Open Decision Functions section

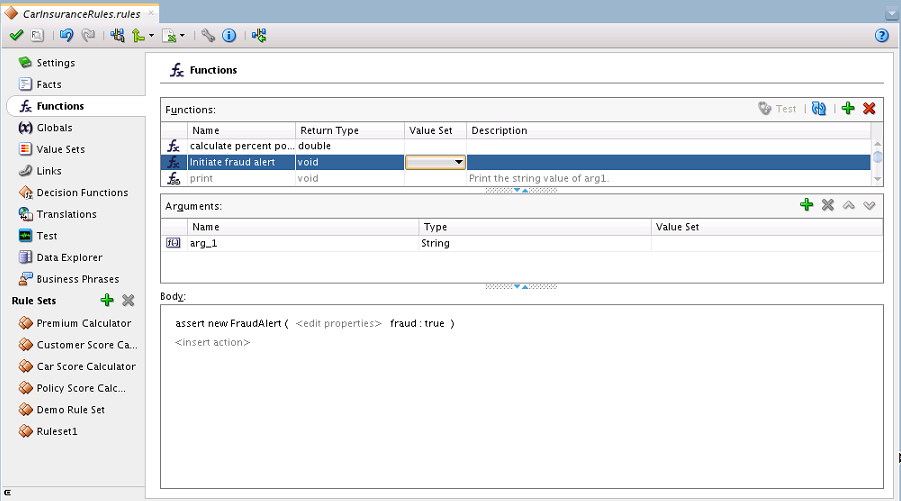click(x=82, y=192)
